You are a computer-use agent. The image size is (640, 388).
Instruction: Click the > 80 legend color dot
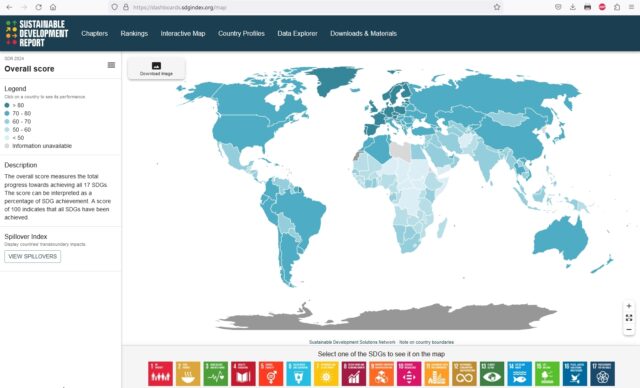pos(7,105)
